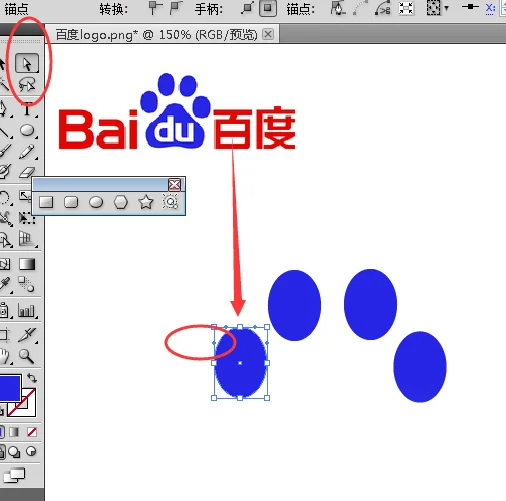The height and width of the screenshot is (501, 506).
Task: Select the Blend tool
Action: pos(26,284)
